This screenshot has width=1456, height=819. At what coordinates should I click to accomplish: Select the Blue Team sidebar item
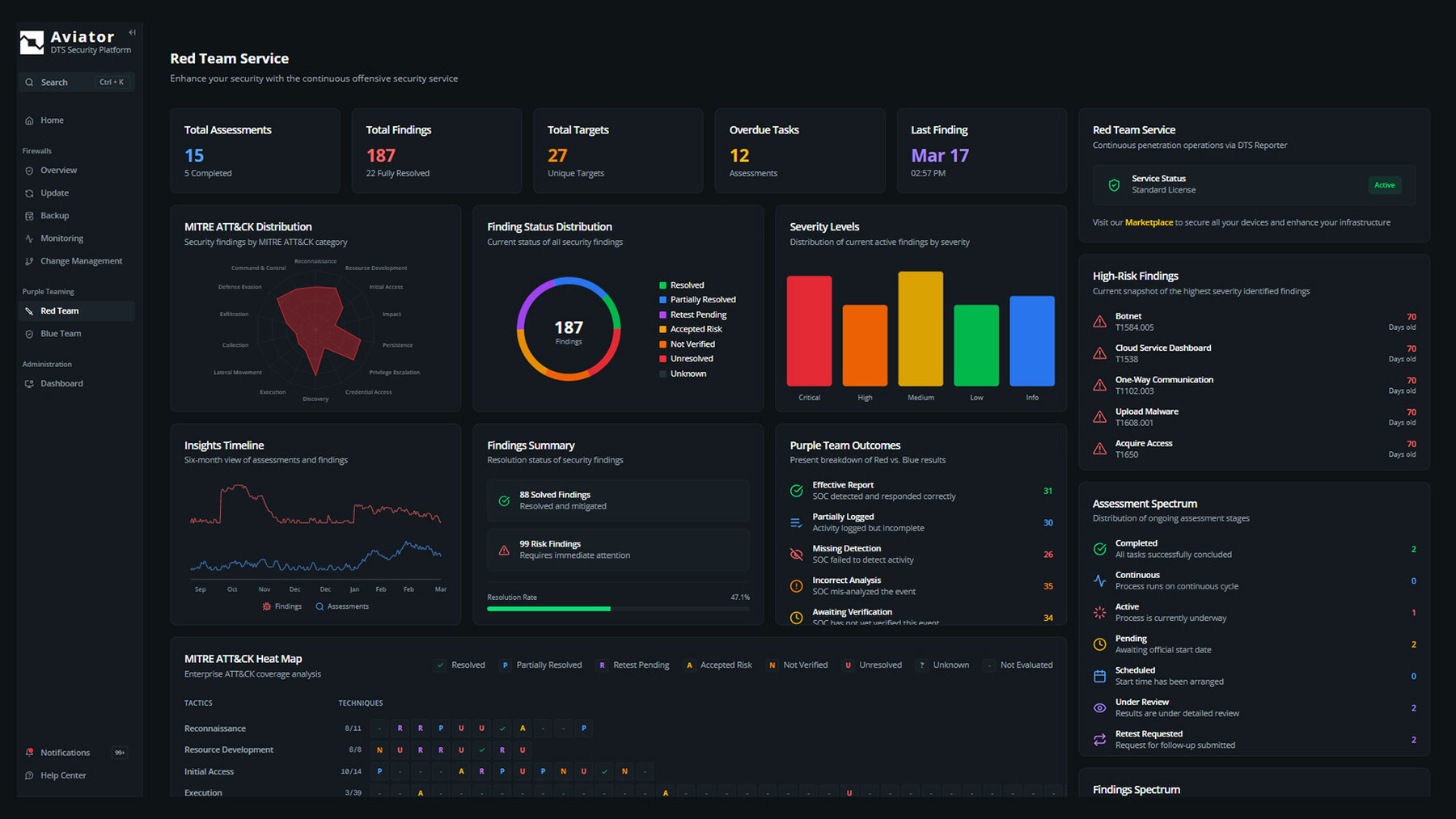click(x=61, y=334)
